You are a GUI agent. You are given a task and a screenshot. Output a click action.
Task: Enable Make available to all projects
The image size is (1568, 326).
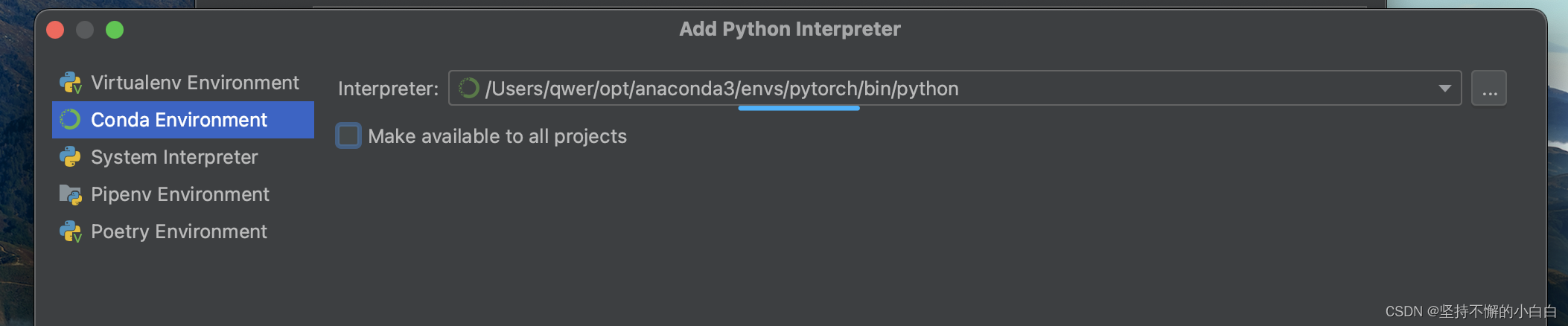coord(348,135)
